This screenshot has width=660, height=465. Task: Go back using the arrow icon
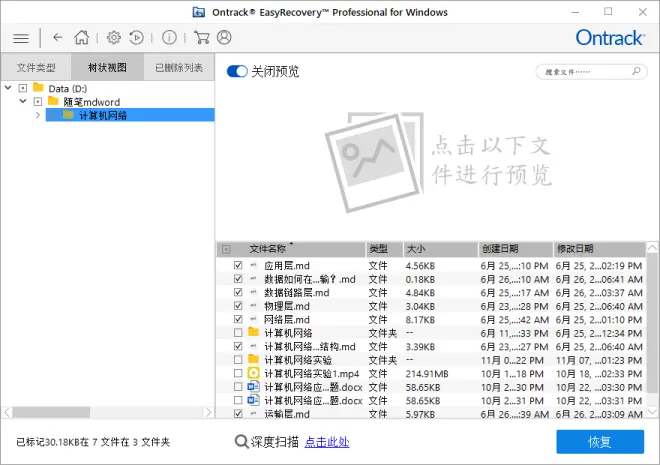58,38
